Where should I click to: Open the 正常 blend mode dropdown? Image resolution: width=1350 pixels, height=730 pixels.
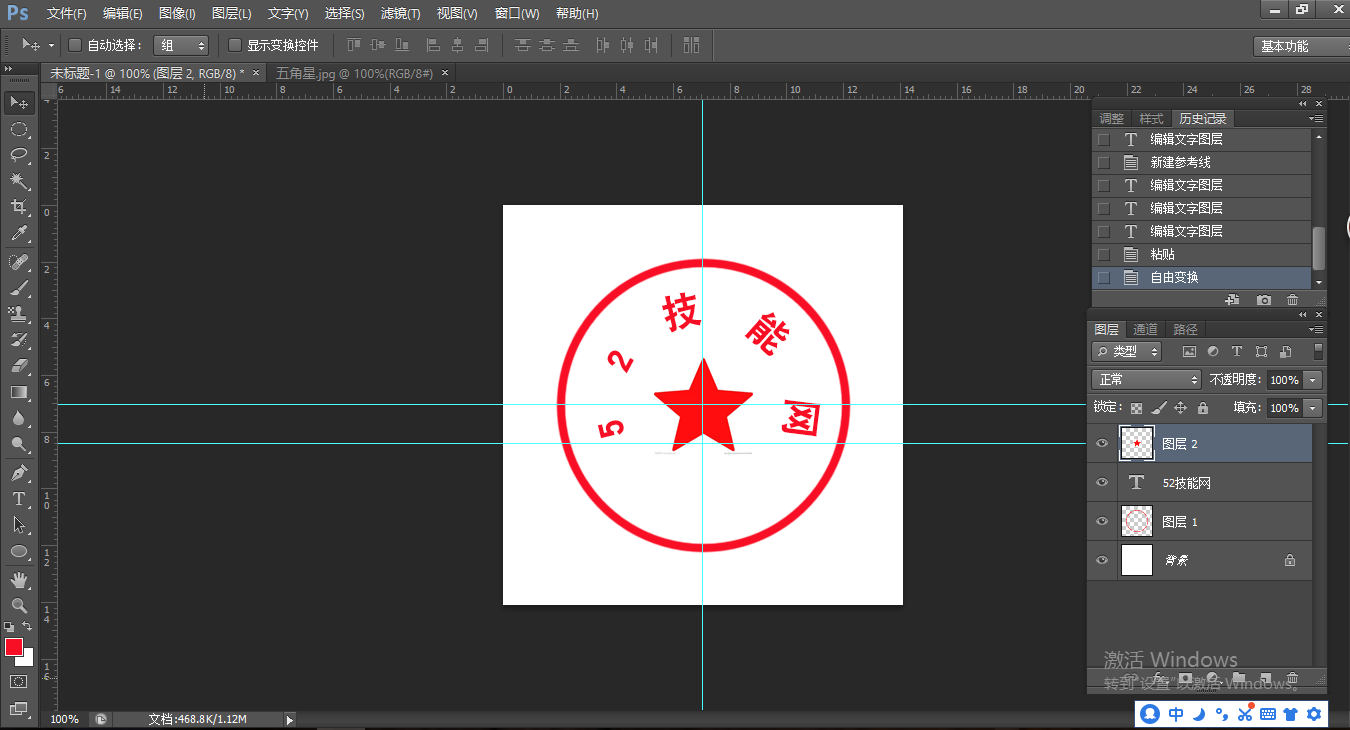[x=1146, y=380]
